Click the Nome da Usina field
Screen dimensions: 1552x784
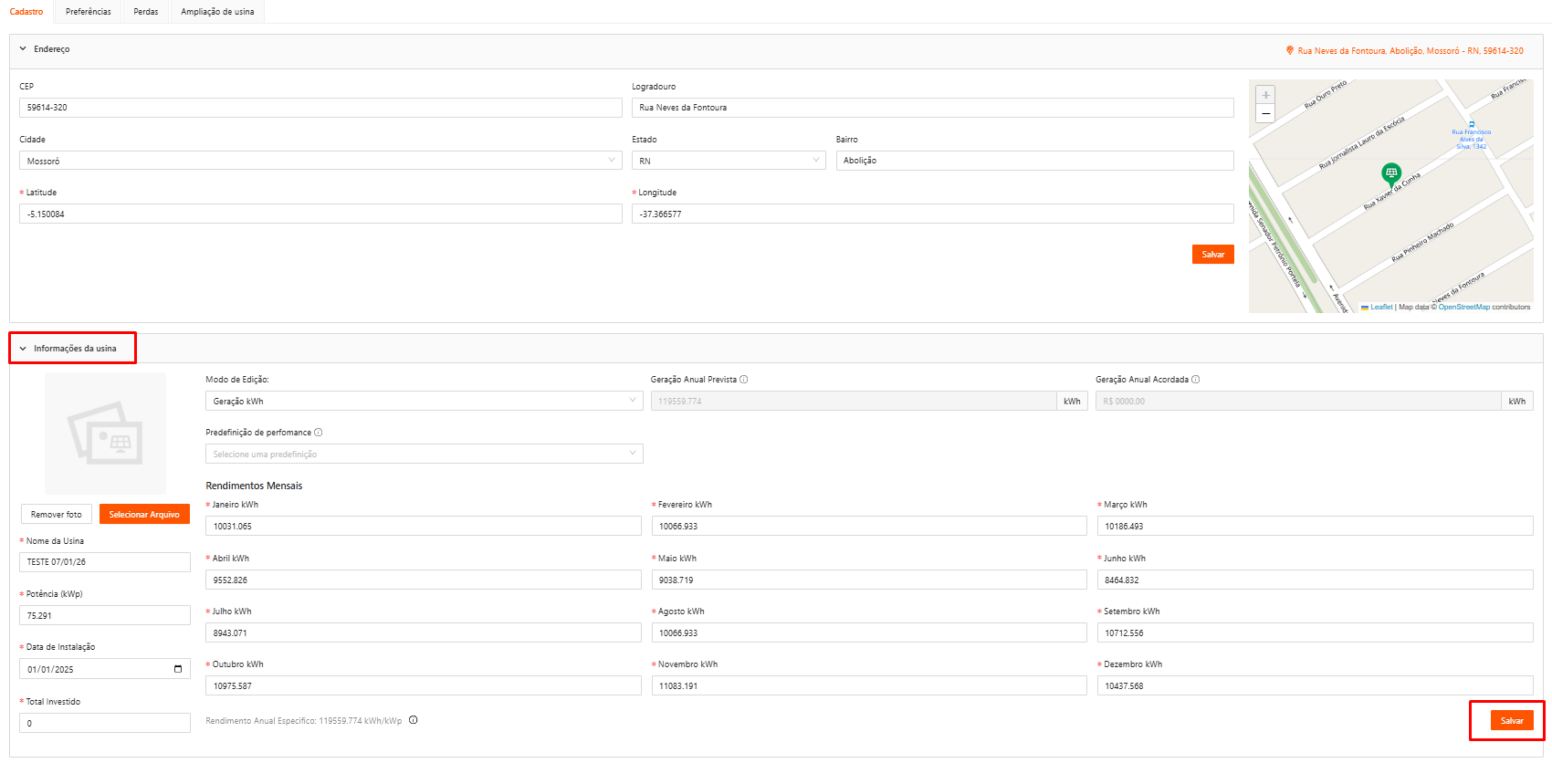coord(105,562)
